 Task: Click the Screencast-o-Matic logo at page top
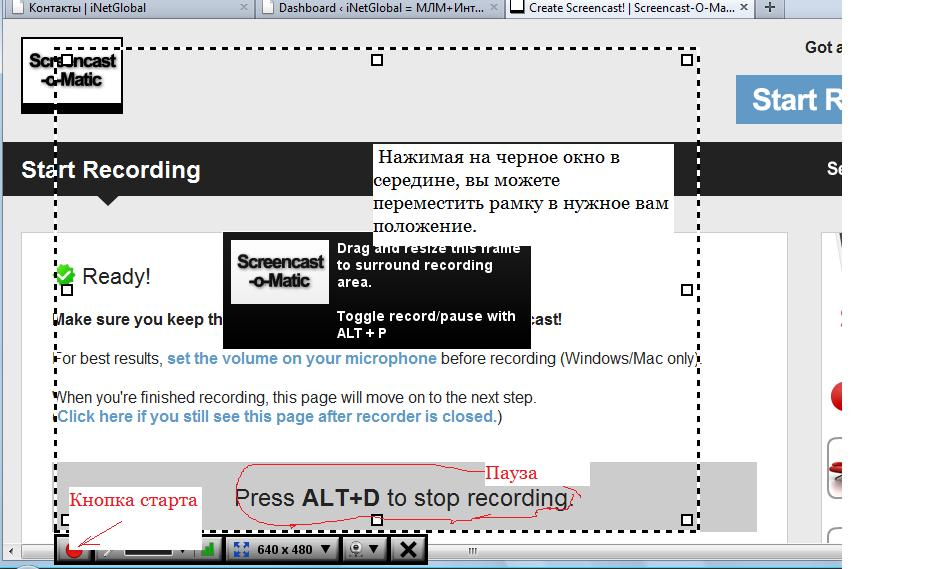pyautogui.click(x=72, y=75)
